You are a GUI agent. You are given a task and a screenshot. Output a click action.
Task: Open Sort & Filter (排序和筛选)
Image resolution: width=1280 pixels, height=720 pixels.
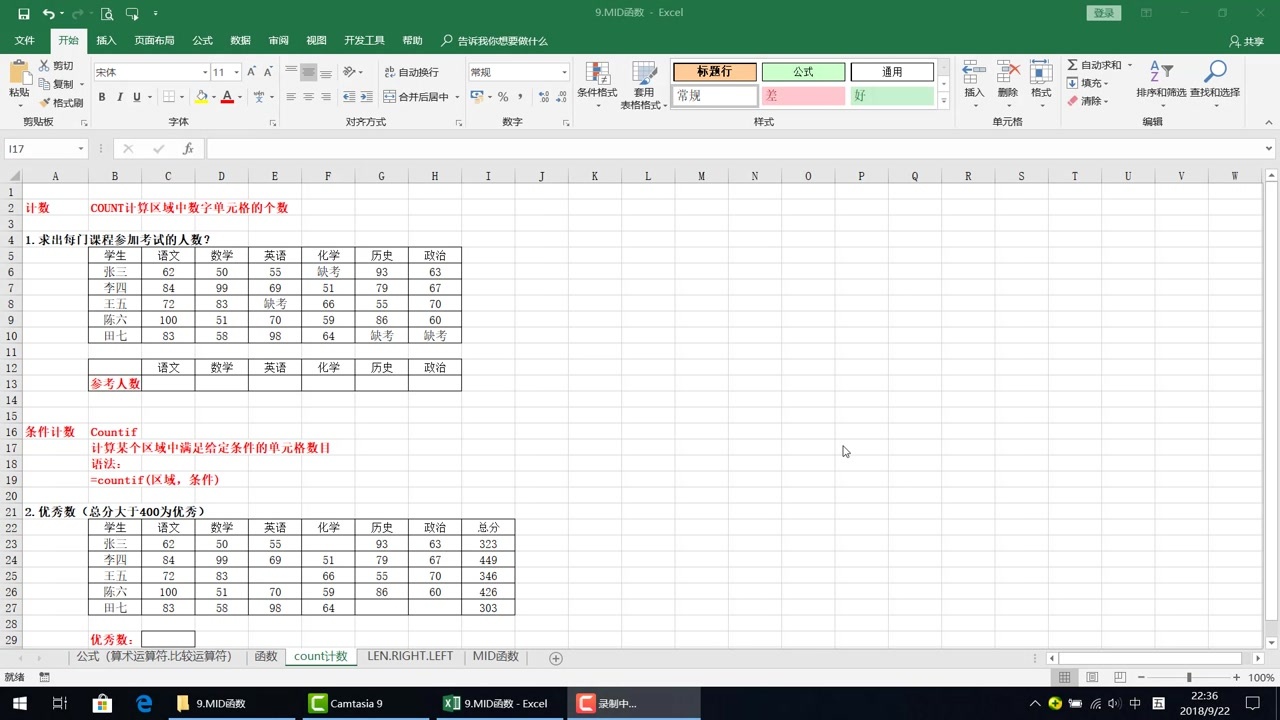[1161, 80]
